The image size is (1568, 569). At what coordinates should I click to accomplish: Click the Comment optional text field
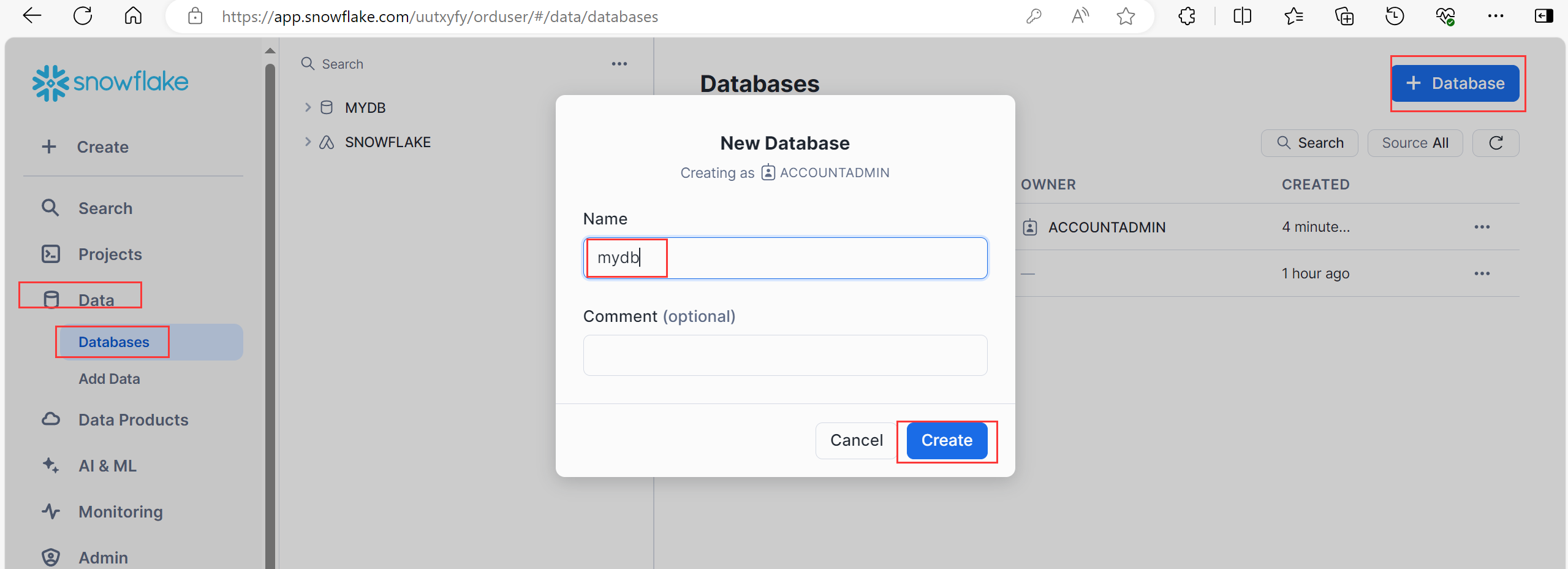[x=785, y=355]
